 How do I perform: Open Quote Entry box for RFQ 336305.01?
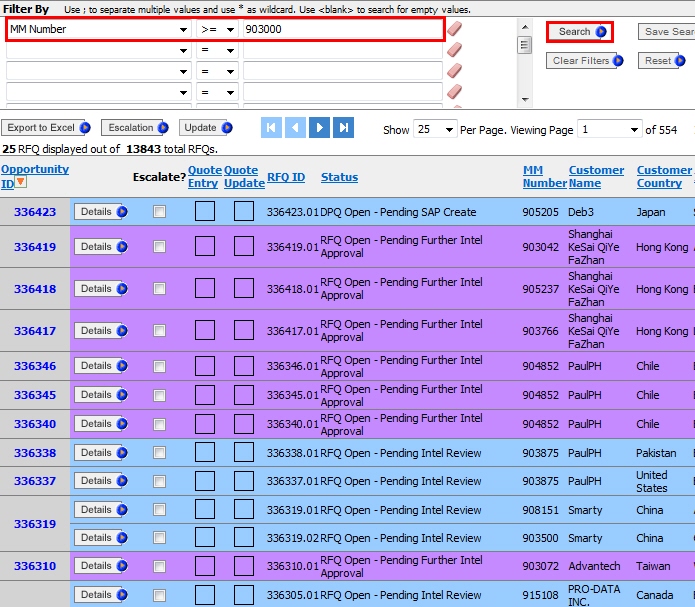[205, 595]
